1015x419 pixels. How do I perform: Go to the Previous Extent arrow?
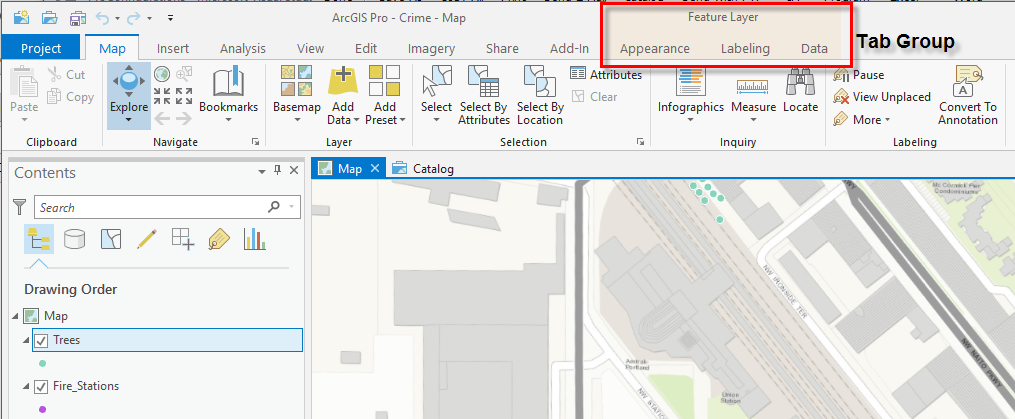click(x=162, y=119)
